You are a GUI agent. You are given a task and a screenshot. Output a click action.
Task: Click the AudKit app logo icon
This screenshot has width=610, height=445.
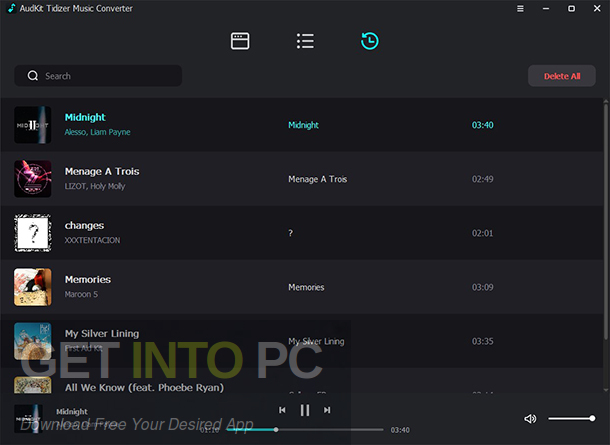pyautogui.click(x=12, y=8)
